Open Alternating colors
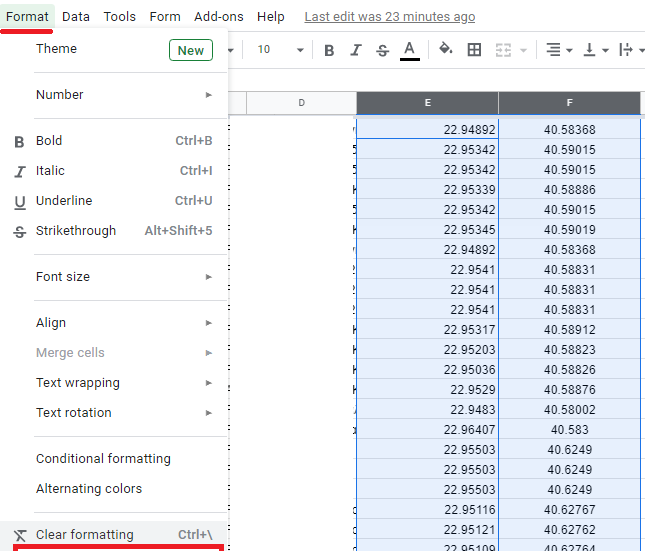This screenshot has width=645, height=551. click(x=114, y=489)
